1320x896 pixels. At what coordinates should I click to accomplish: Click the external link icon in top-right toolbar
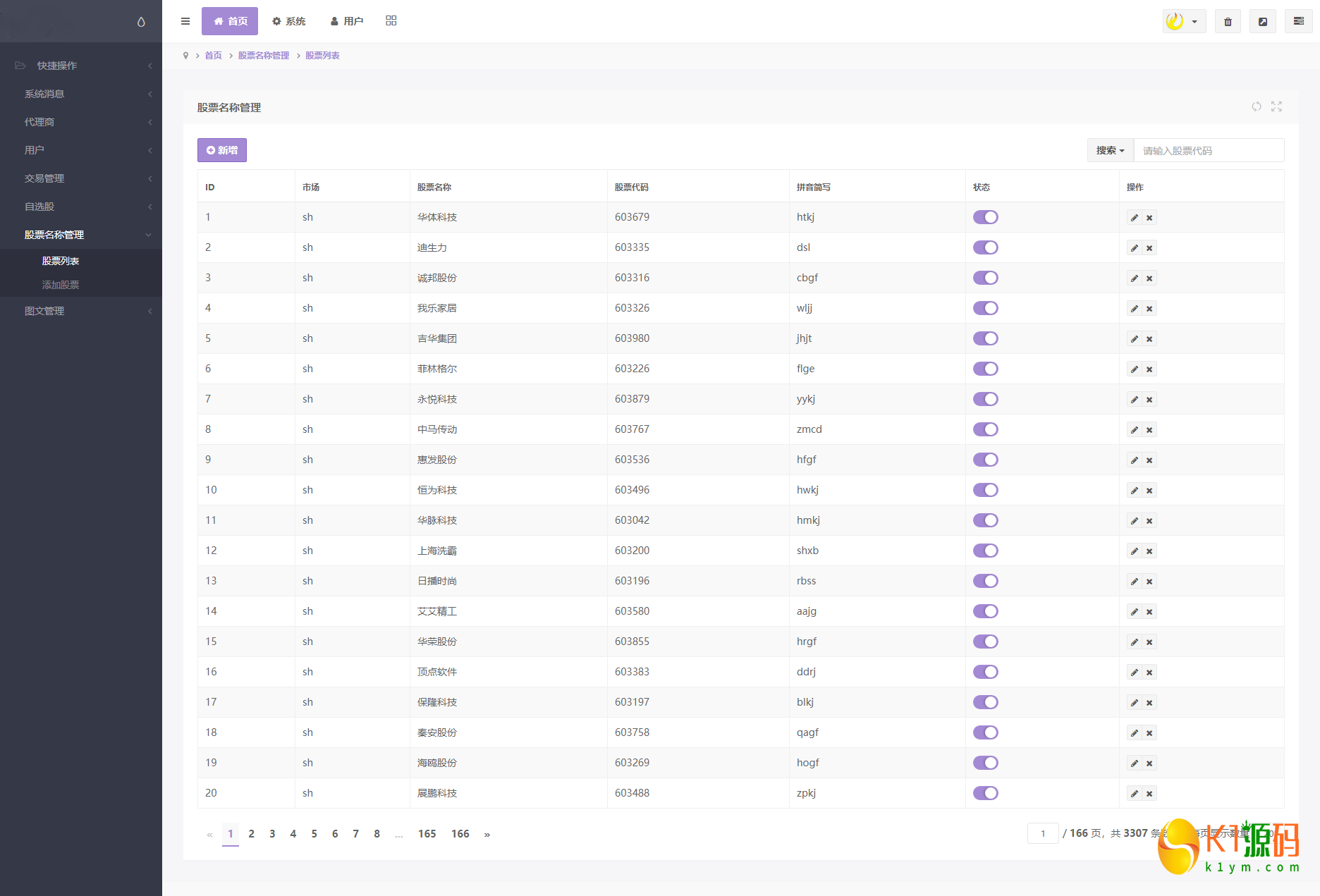(x=1263, y=21)
